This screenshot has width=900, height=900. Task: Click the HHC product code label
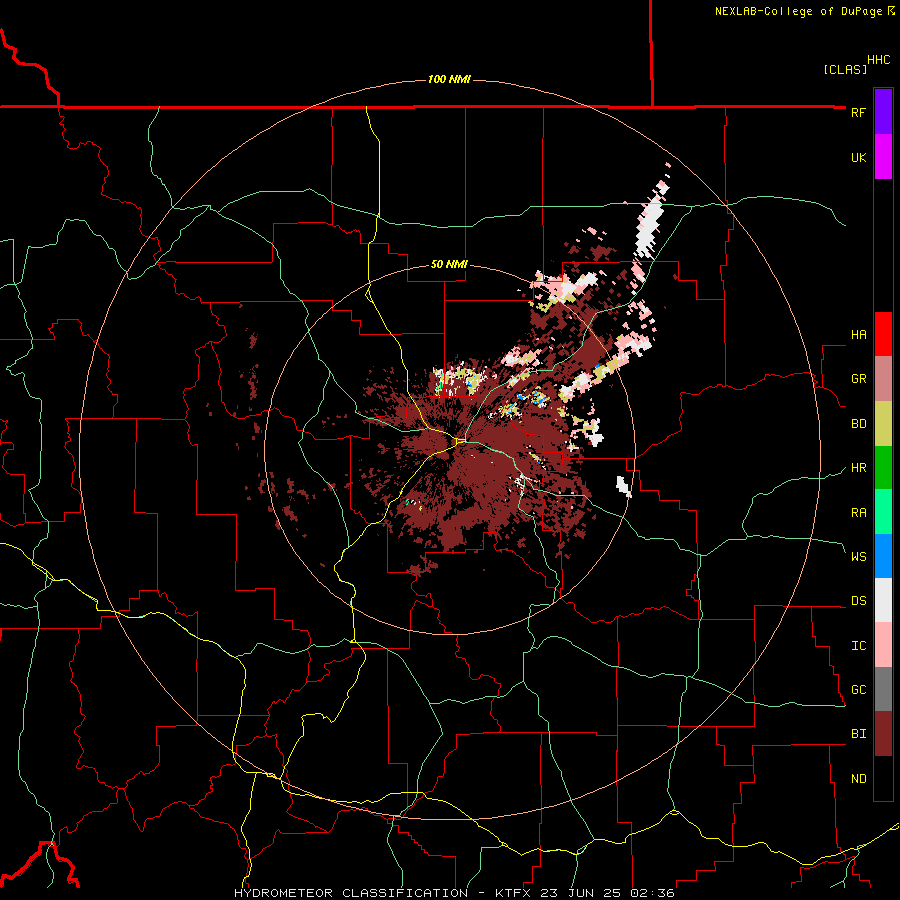click(x=878, y=60)
